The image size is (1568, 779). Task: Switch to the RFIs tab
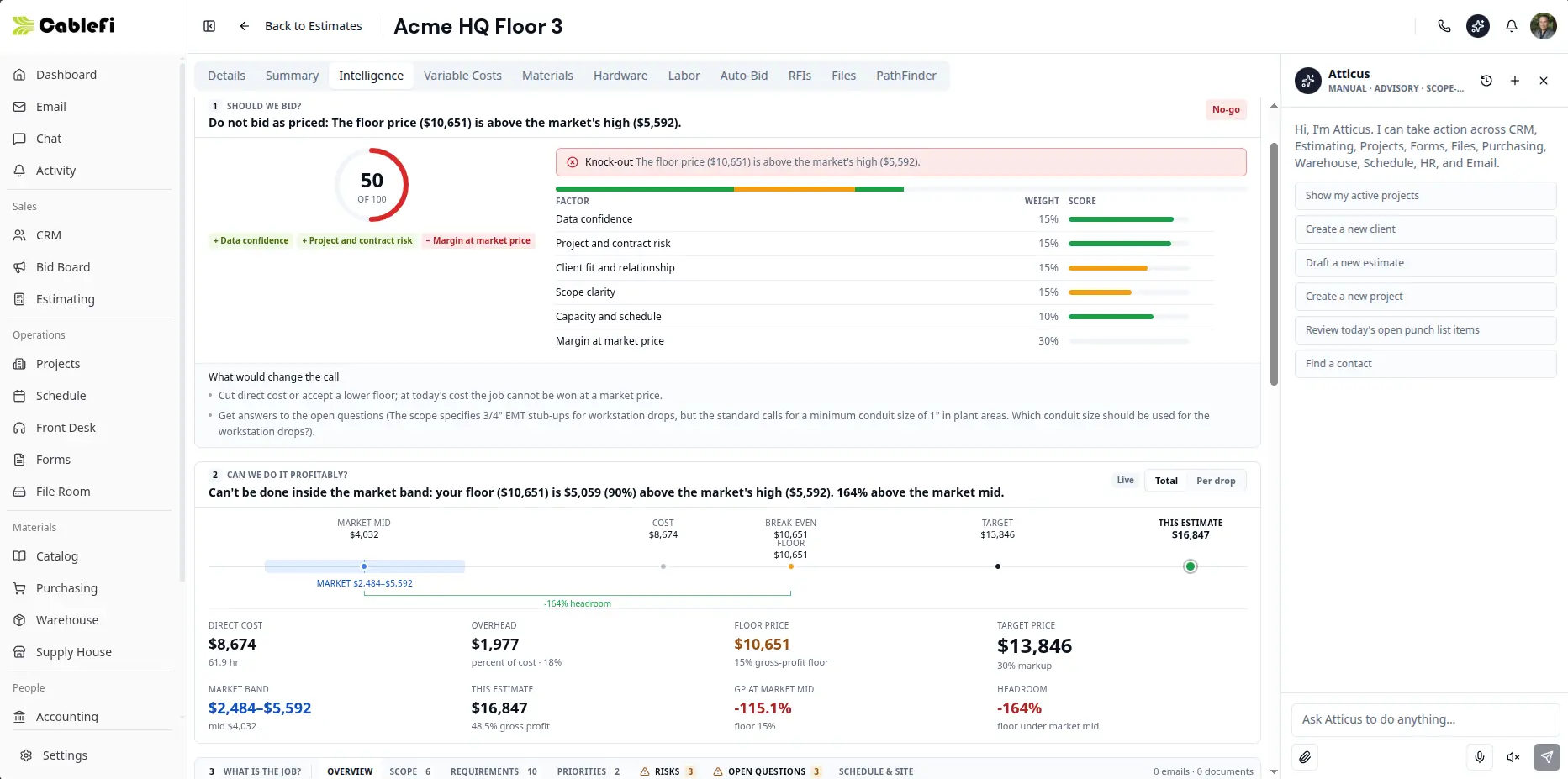(800, 76)
